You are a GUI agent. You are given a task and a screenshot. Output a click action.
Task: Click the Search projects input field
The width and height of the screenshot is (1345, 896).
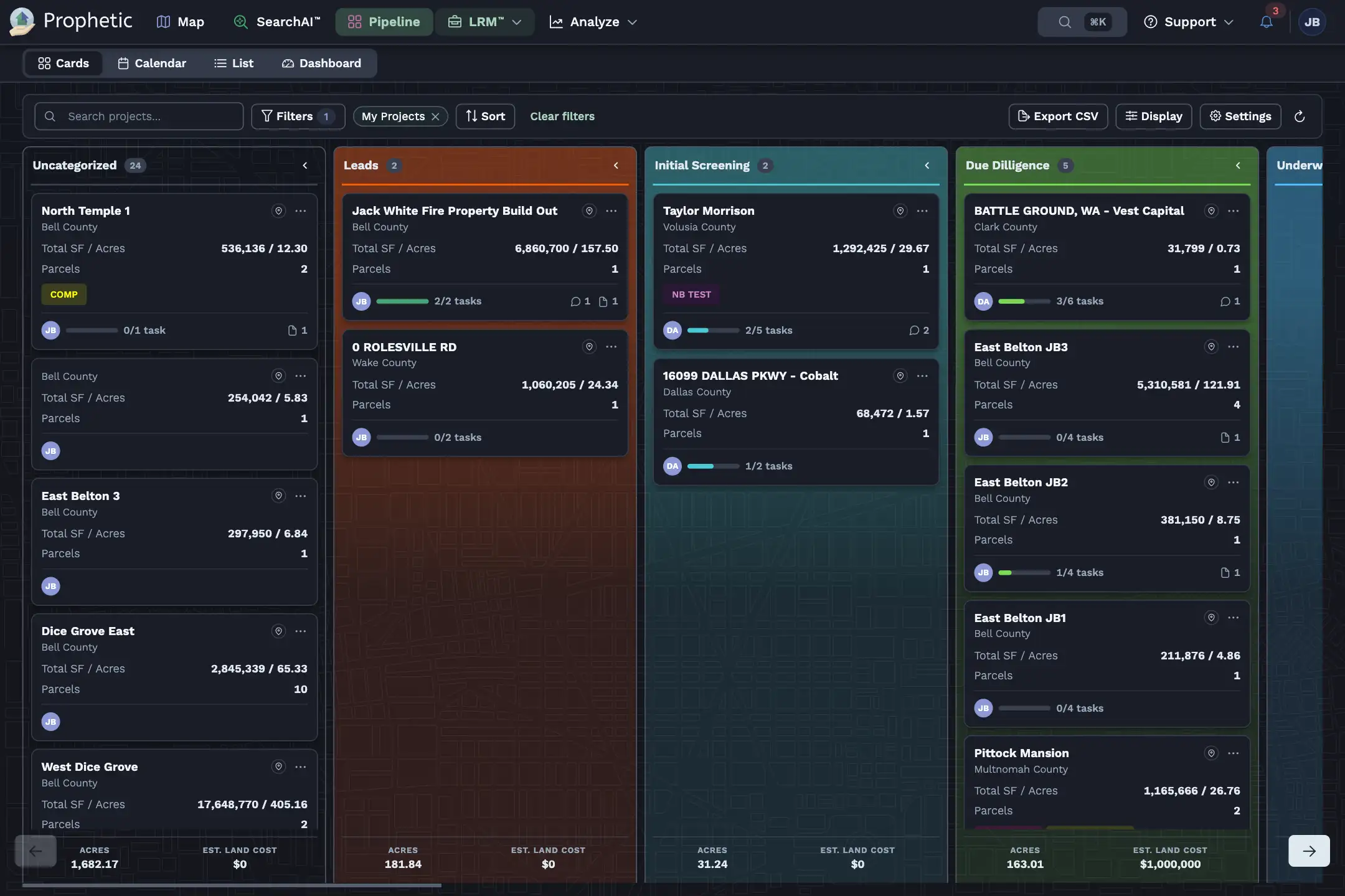click(x=139, y=116)
